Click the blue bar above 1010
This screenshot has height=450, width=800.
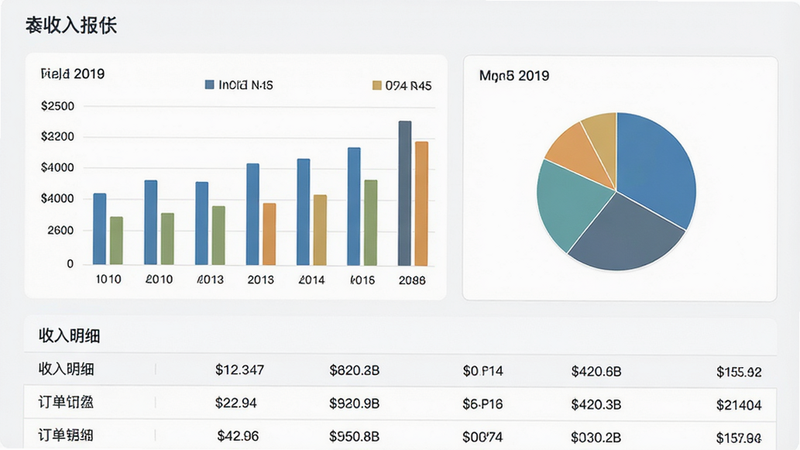tap(99, 229)
